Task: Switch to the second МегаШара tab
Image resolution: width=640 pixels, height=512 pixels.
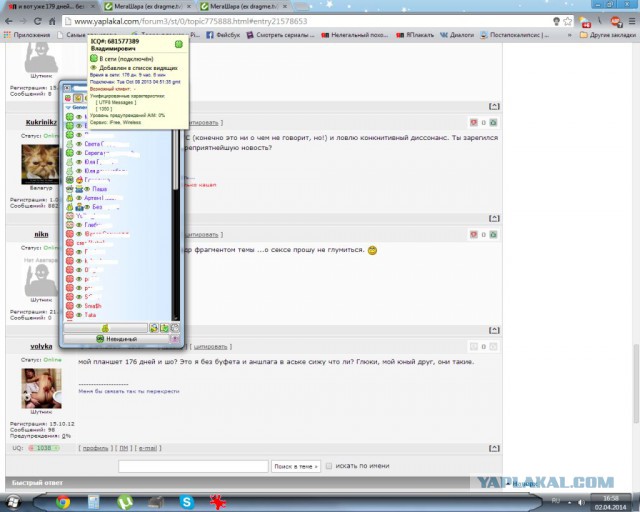Action: (148, 7)
